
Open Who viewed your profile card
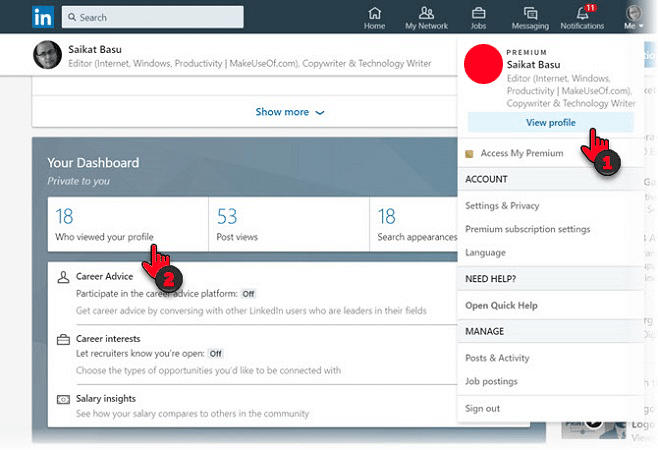(x=128, y=224)
